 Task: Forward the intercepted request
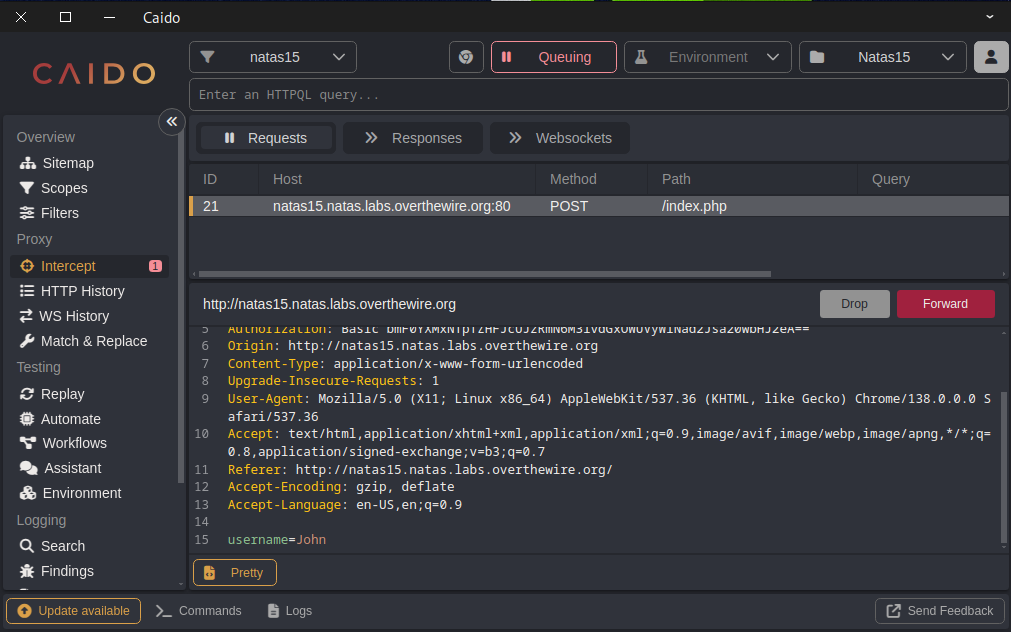pyautogui.click(x=945, y=304)
